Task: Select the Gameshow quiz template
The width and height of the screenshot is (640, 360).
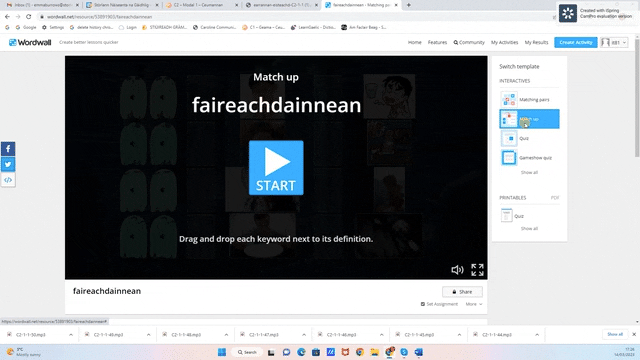Action: pos(529,158)
